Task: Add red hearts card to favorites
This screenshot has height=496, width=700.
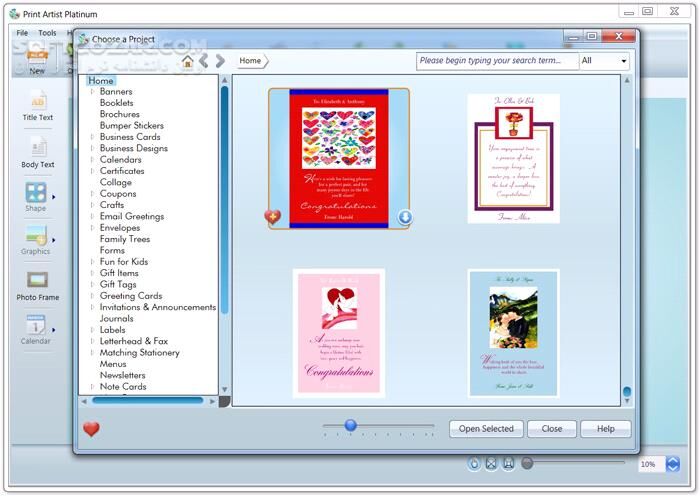Action: [272, 217]
